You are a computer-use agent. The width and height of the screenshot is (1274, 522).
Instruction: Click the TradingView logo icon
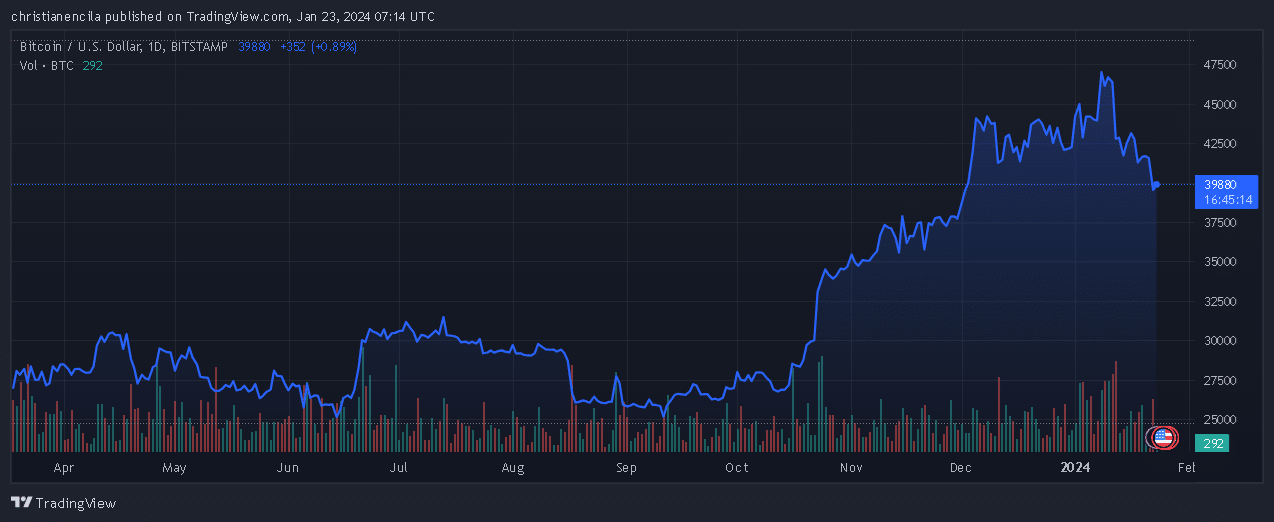[x=21, y=503]
